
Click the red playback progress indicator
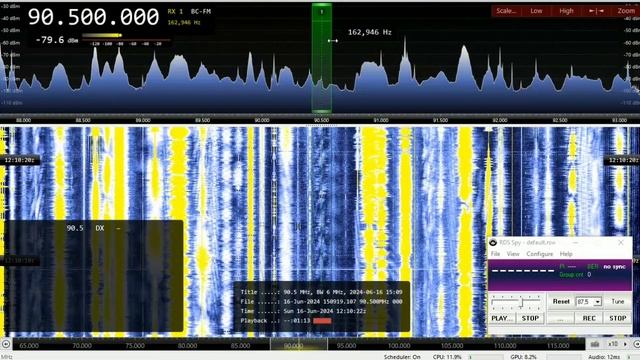tap(322, 321)
